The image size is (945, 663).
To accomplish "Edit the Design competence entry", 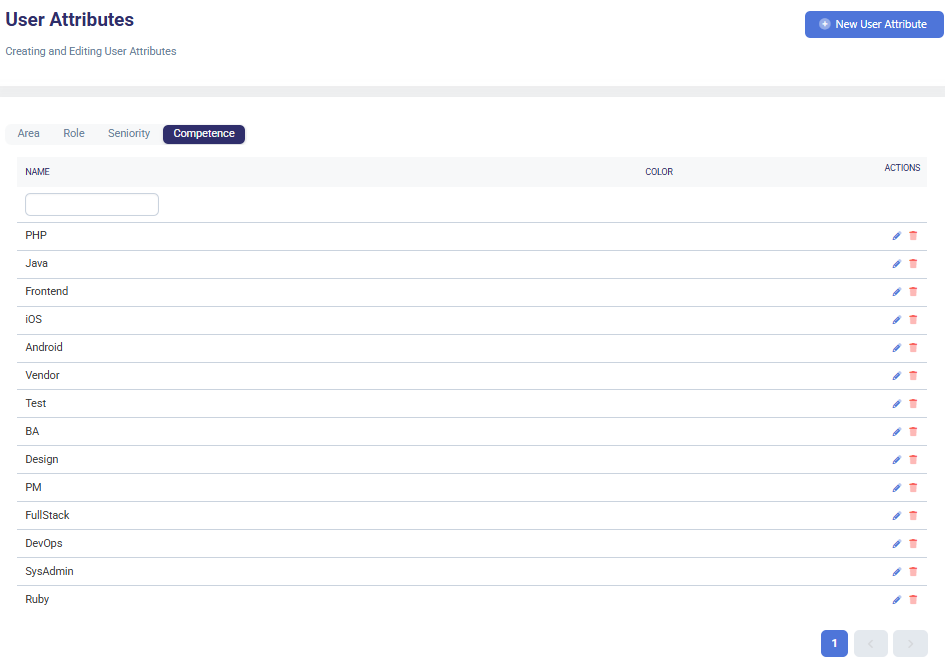I will [896, 460].
